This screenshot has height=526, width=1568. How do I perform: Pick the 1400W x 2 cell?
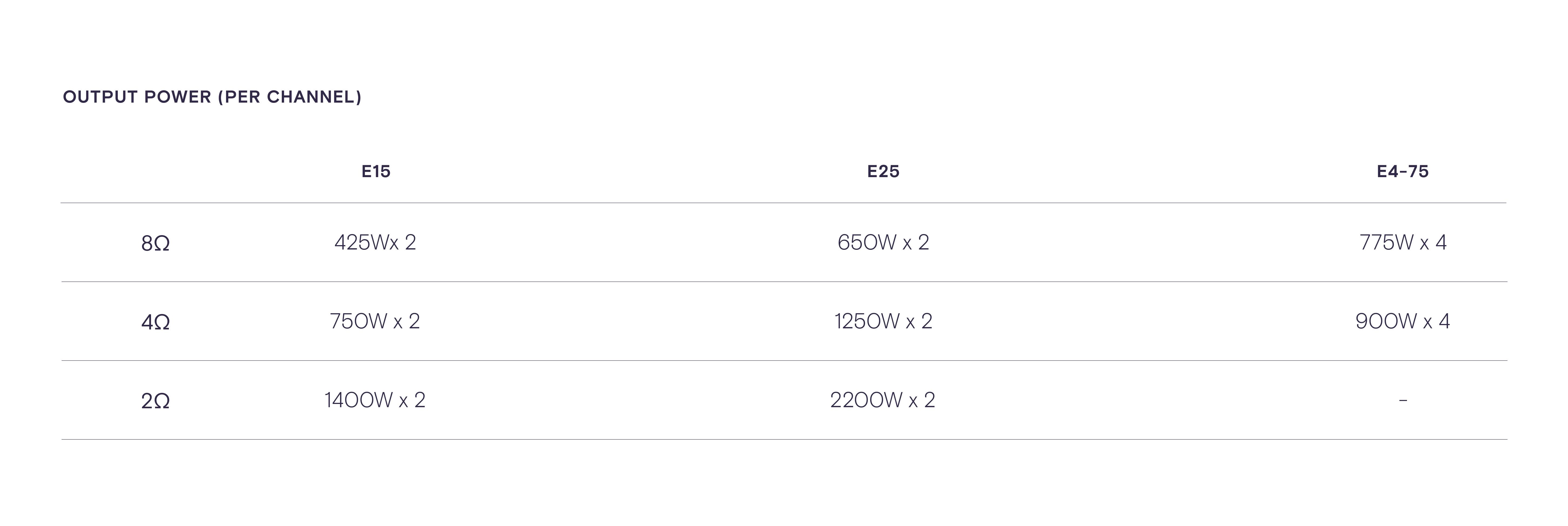375,400
